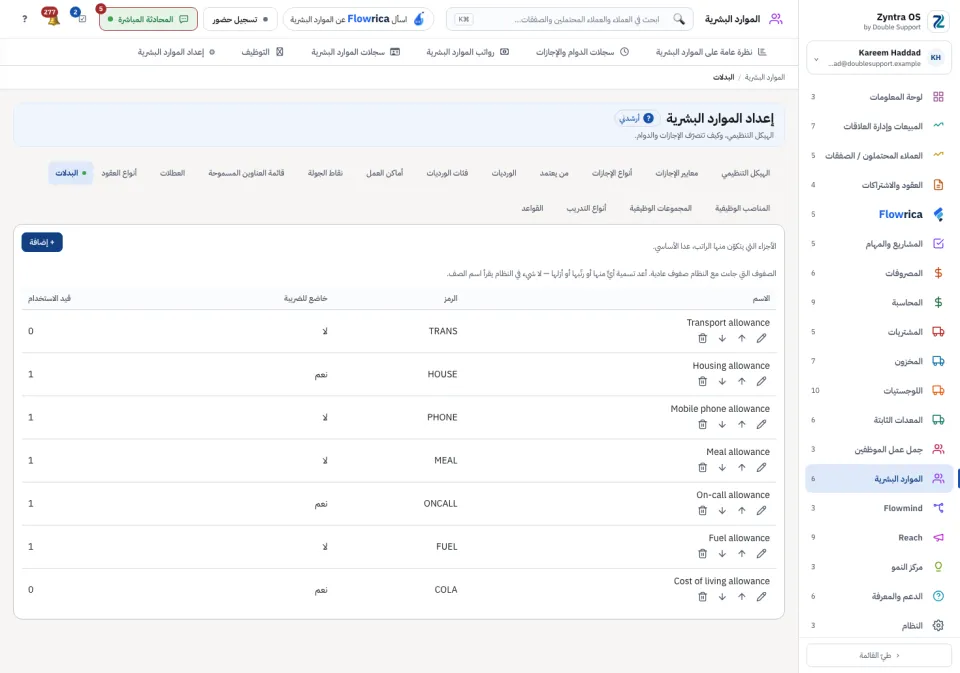Select the نقاط الجولة setup tab
Viewport: 960px width, 673px height.
325,173
